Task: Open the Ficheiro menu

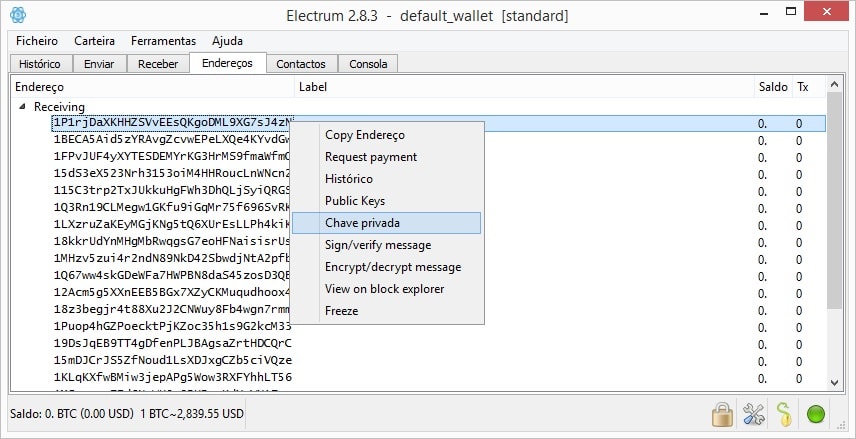Action: click(x=37, y=41)
